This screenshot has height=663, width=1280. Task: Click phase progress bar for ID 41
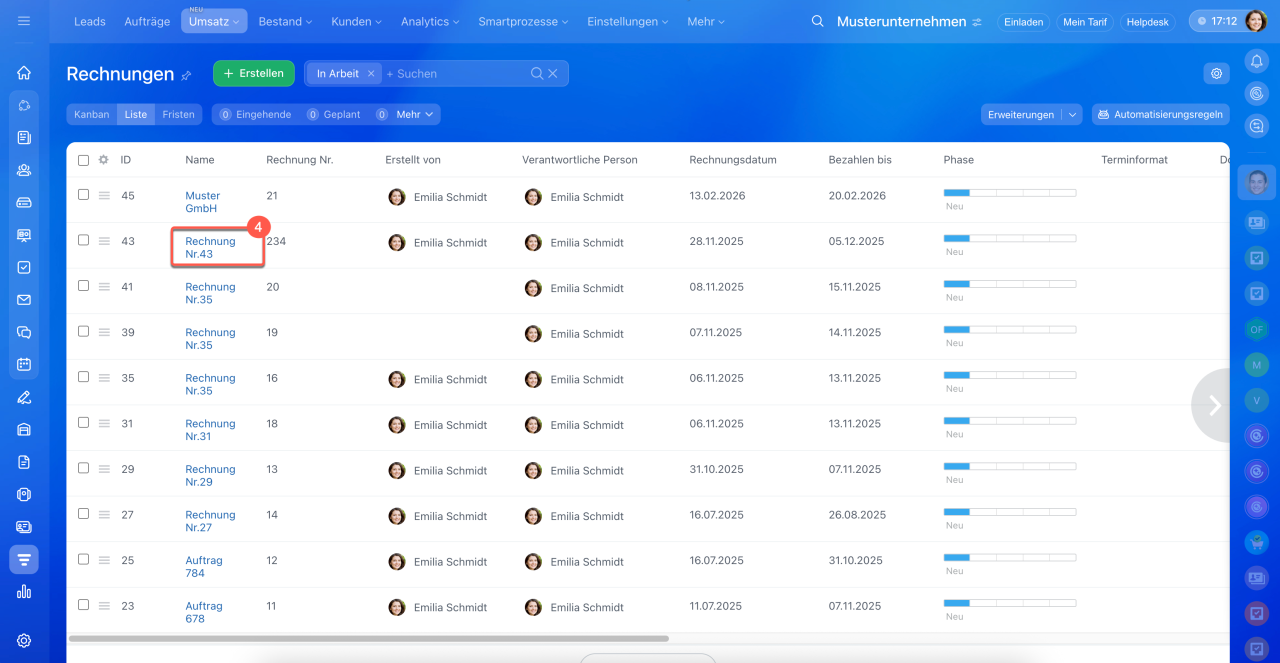pos(1009,284)
